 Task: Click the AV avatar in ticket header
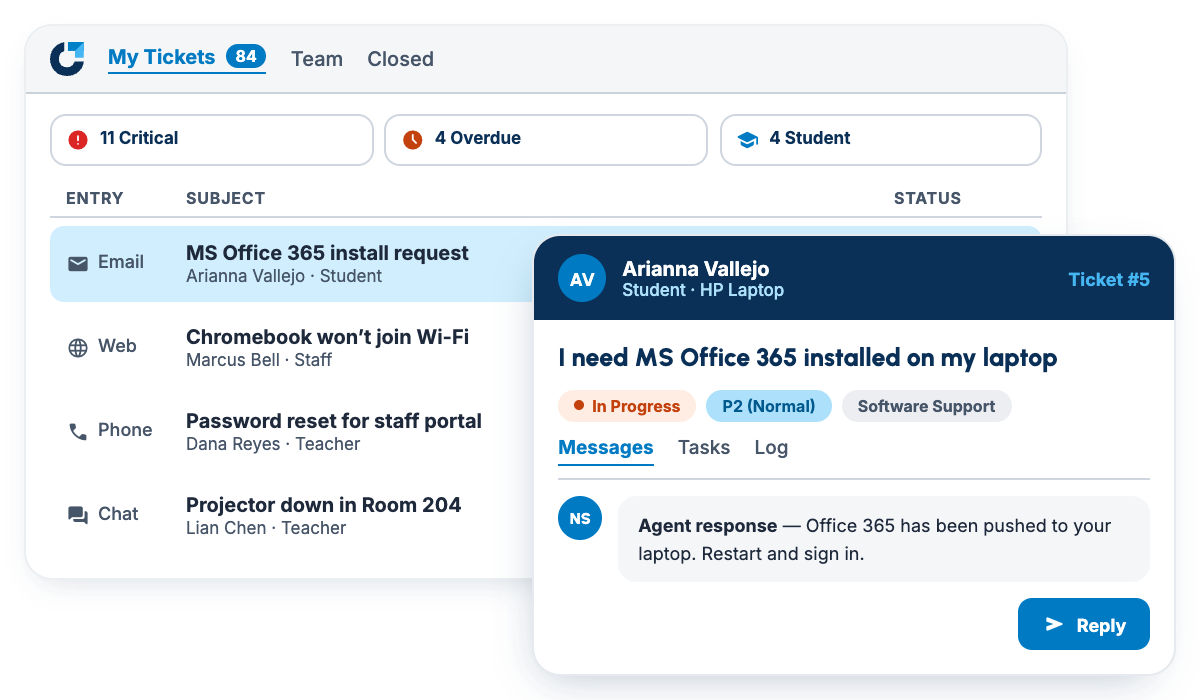click(582, 279)
